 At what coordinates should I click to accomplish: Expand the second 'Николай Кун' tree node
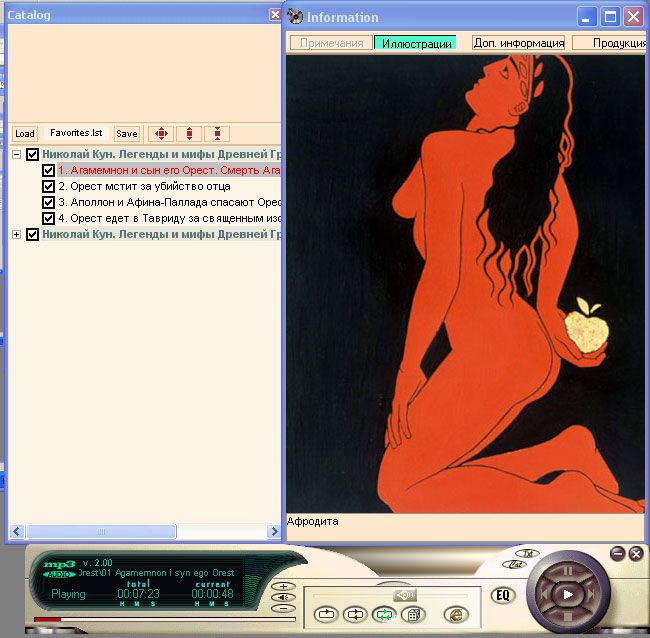tap(17, 234)
